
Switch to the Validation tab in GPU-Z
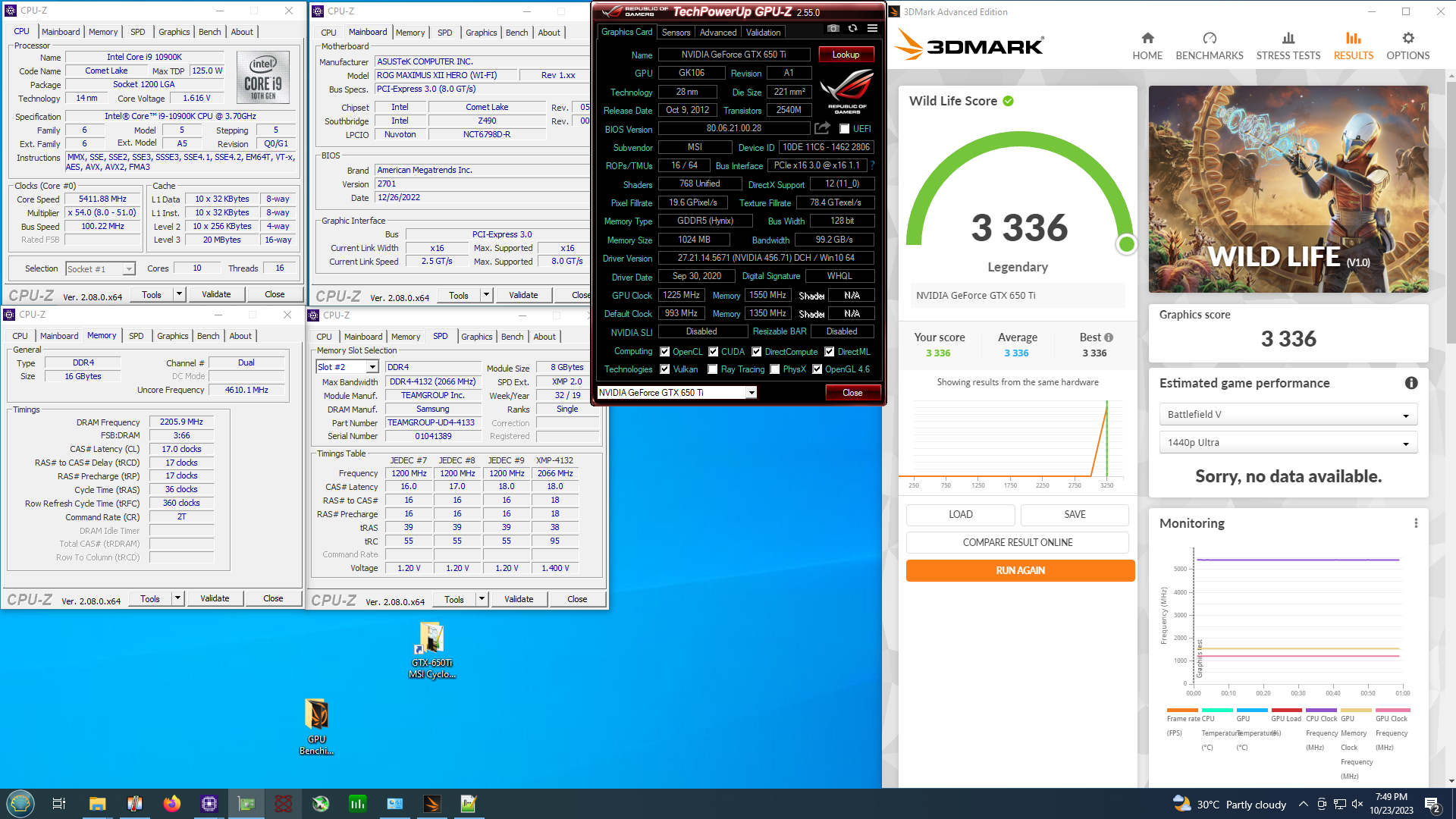point(763,33)
